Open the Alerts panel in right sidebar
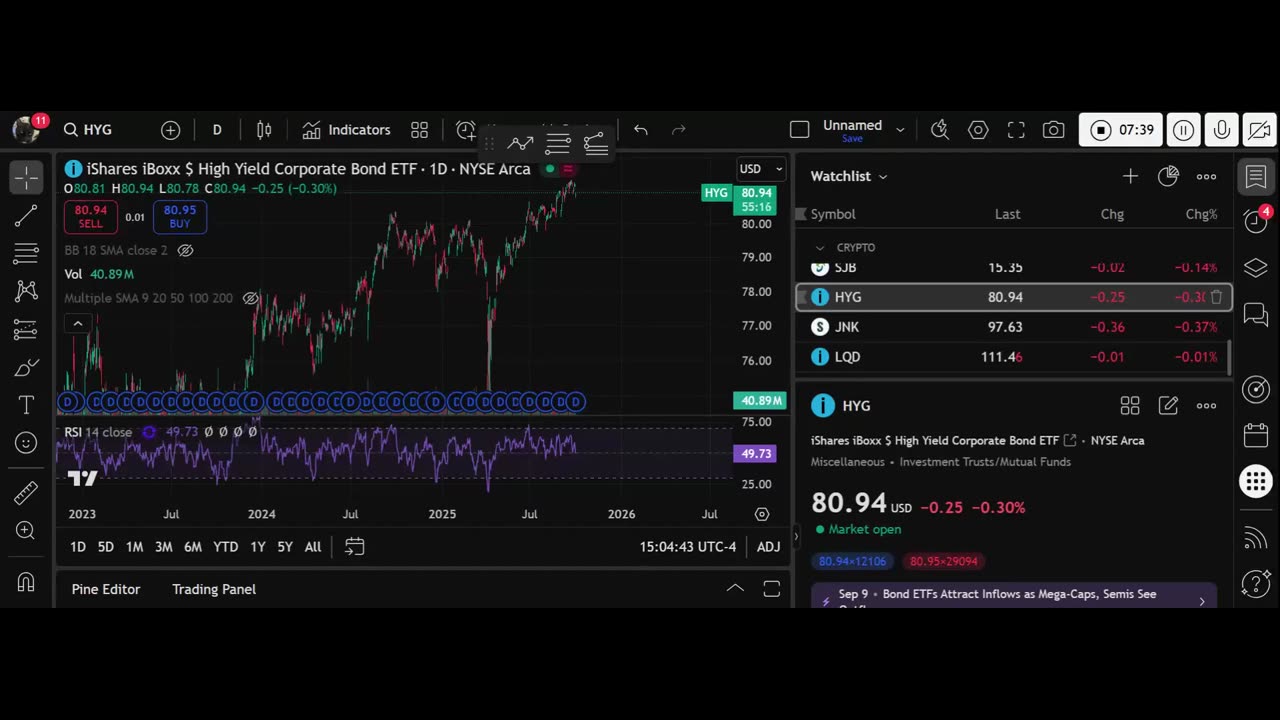1280x720 pixels. (x=1256, y=221)
